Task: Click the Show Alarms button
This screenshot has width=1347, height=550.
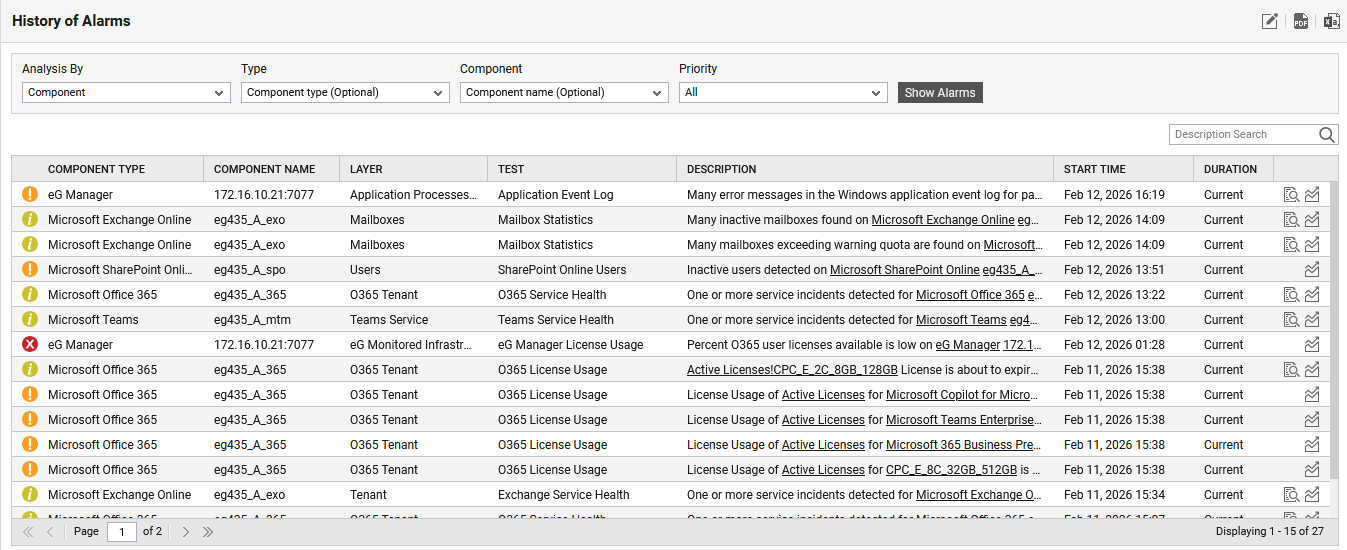Action: (940, 93)
